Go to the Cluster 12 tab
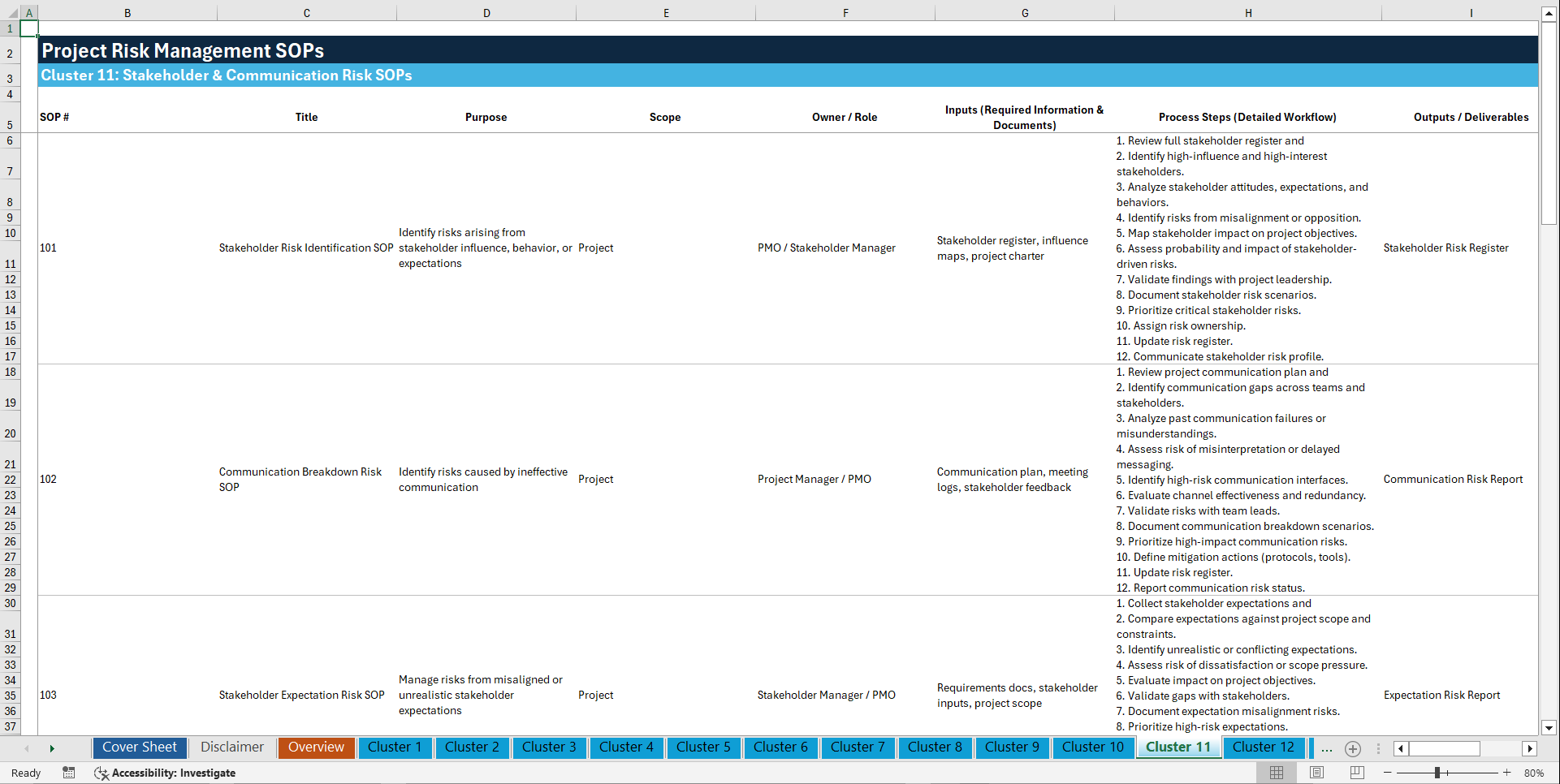This screenshot has width=1560, height=784. (1264, 747)
